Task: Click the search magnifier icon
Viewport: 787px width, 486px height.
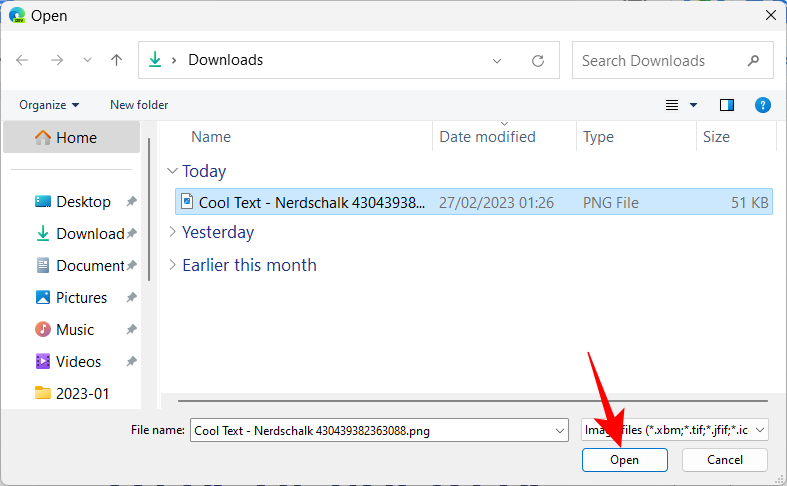Action: pos(752,60)
